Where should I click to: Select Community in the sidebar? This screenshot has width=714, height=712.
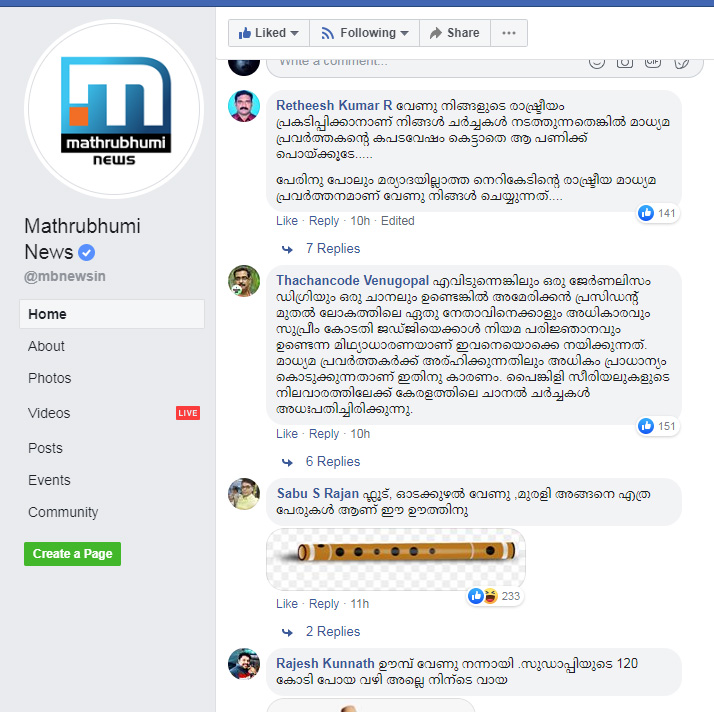pyautogui.click(x=63, y=512)
